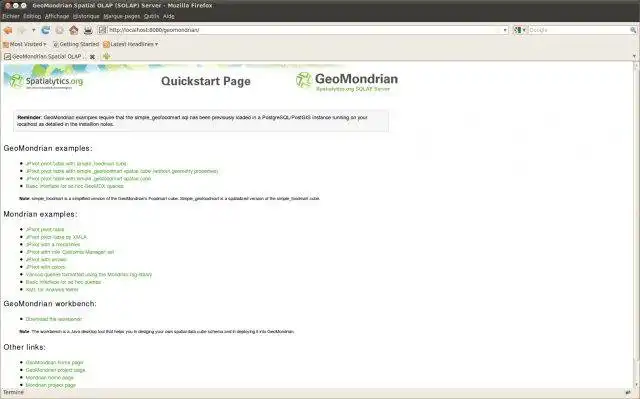Visit the Mondrian project page link
Screen dimensions: 640x399
51,385
